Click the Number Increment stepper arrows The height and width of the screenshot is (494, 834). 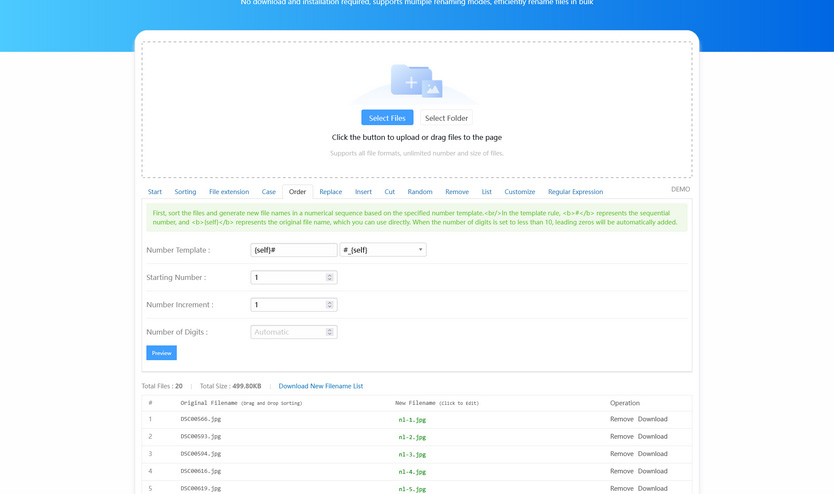[x=330, y=305]
